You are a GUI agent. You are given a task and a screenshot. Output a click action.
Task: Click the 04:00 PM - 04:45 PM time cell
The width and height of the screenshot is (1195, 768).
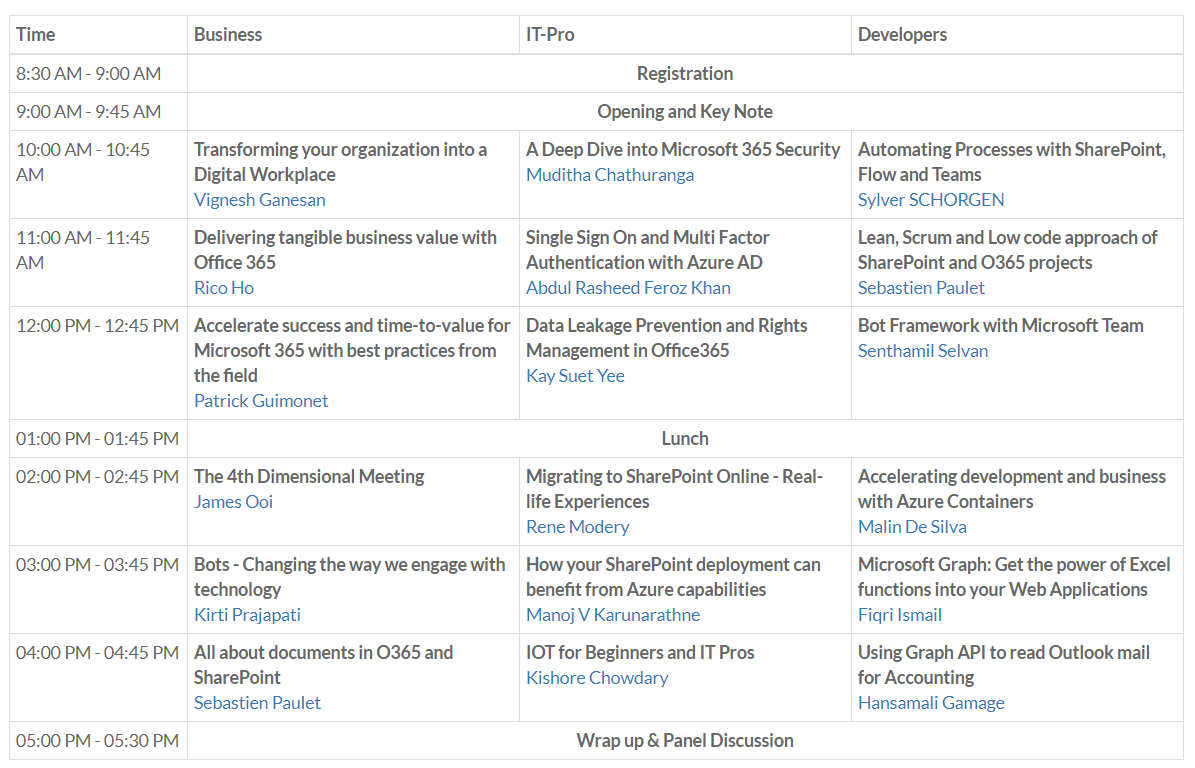pos(98,677)
